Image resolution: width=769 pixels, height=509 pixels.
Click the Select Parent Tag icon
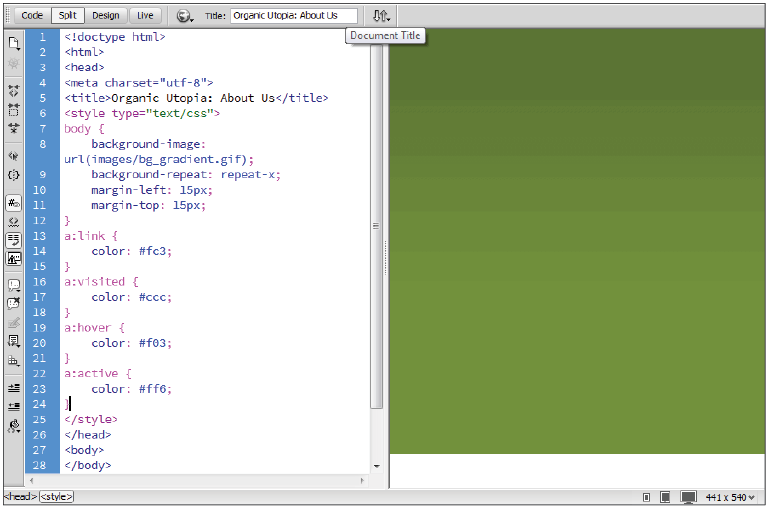(14, 156)
